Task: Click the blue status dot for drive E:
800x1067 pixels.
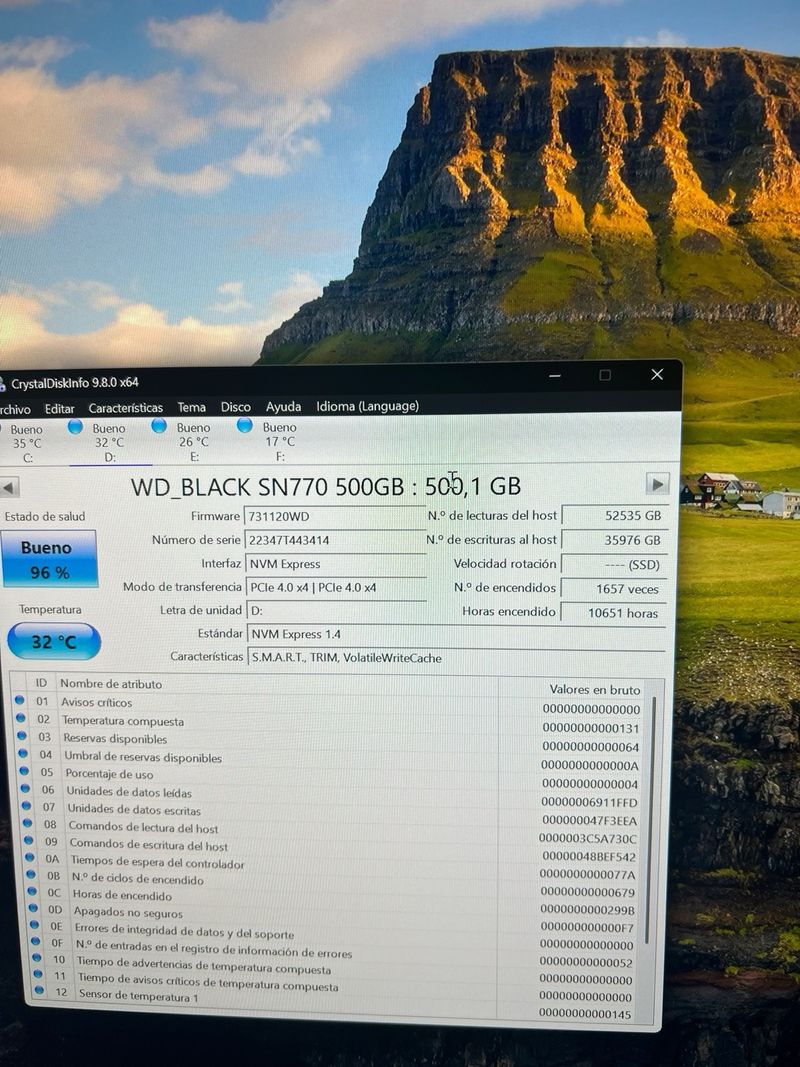Action: point(159,426)
